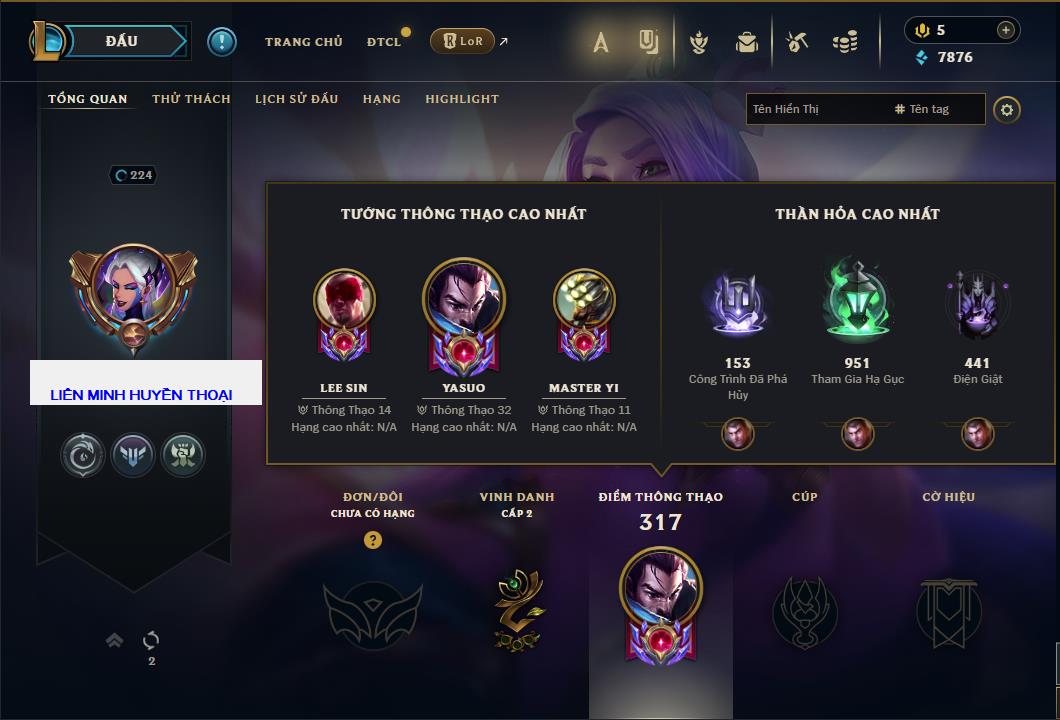Click the plus button to buy RP
This screenshot has height=720, width=1060.
click(1005, 30)
